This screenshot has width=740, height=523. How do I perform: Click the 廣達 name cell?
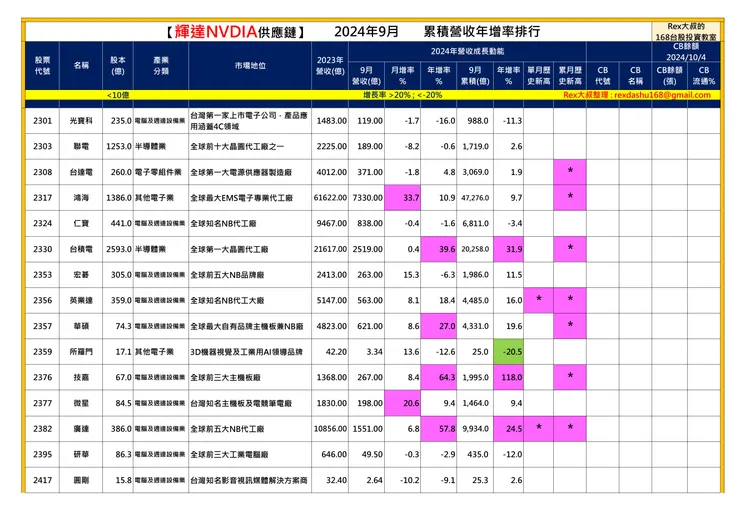tap(81, 429)
